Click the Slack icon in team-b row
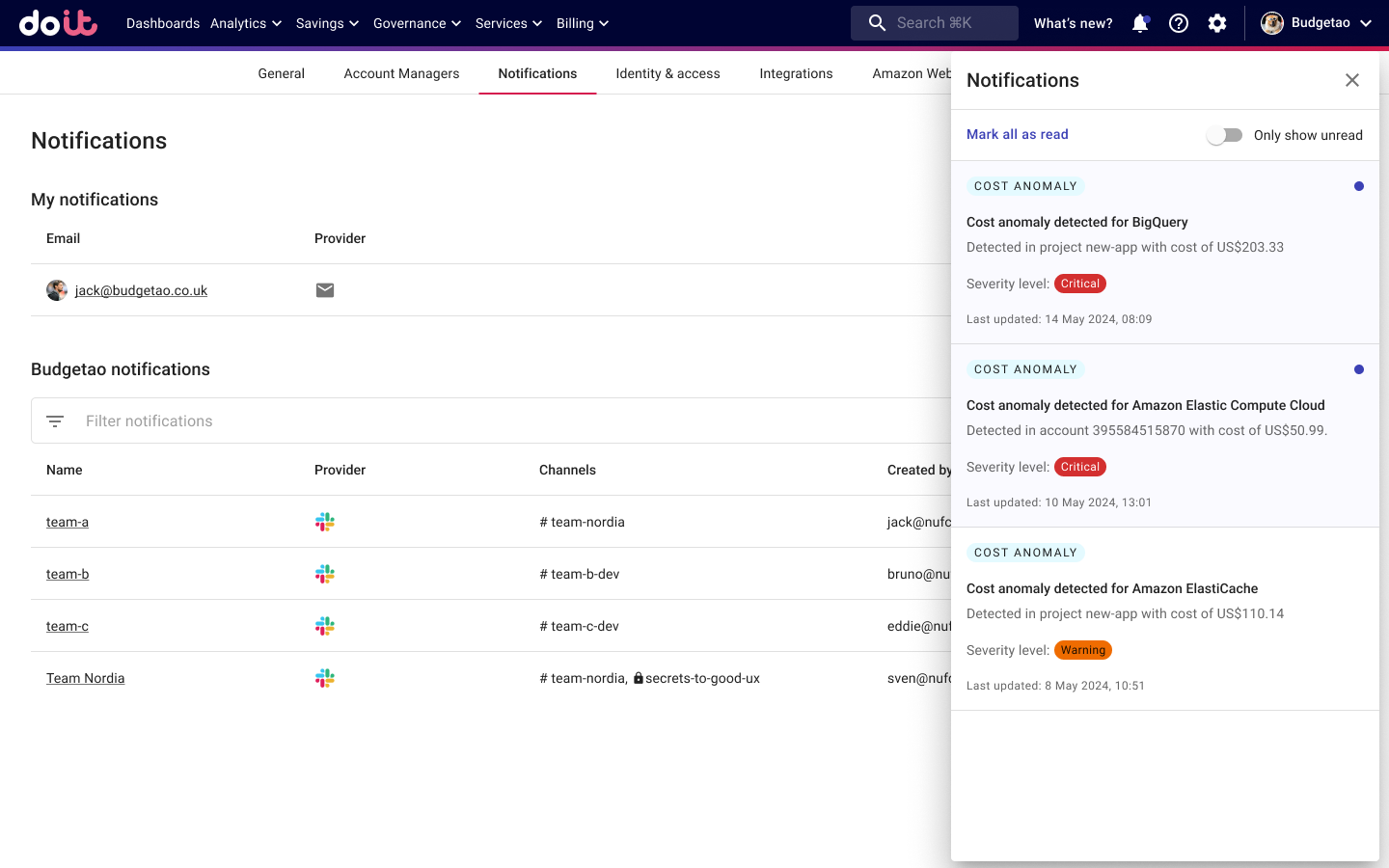Image resolution: width=1389 pixels, height=868 pixels. tap(325, 574)
